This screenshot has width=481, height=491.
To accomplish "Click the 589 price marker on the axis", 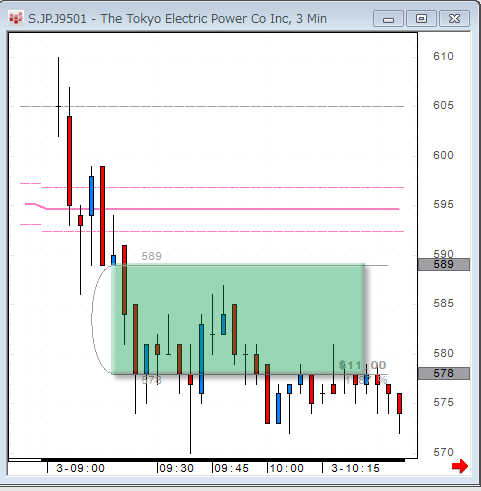I will click(x=444, y=264).
